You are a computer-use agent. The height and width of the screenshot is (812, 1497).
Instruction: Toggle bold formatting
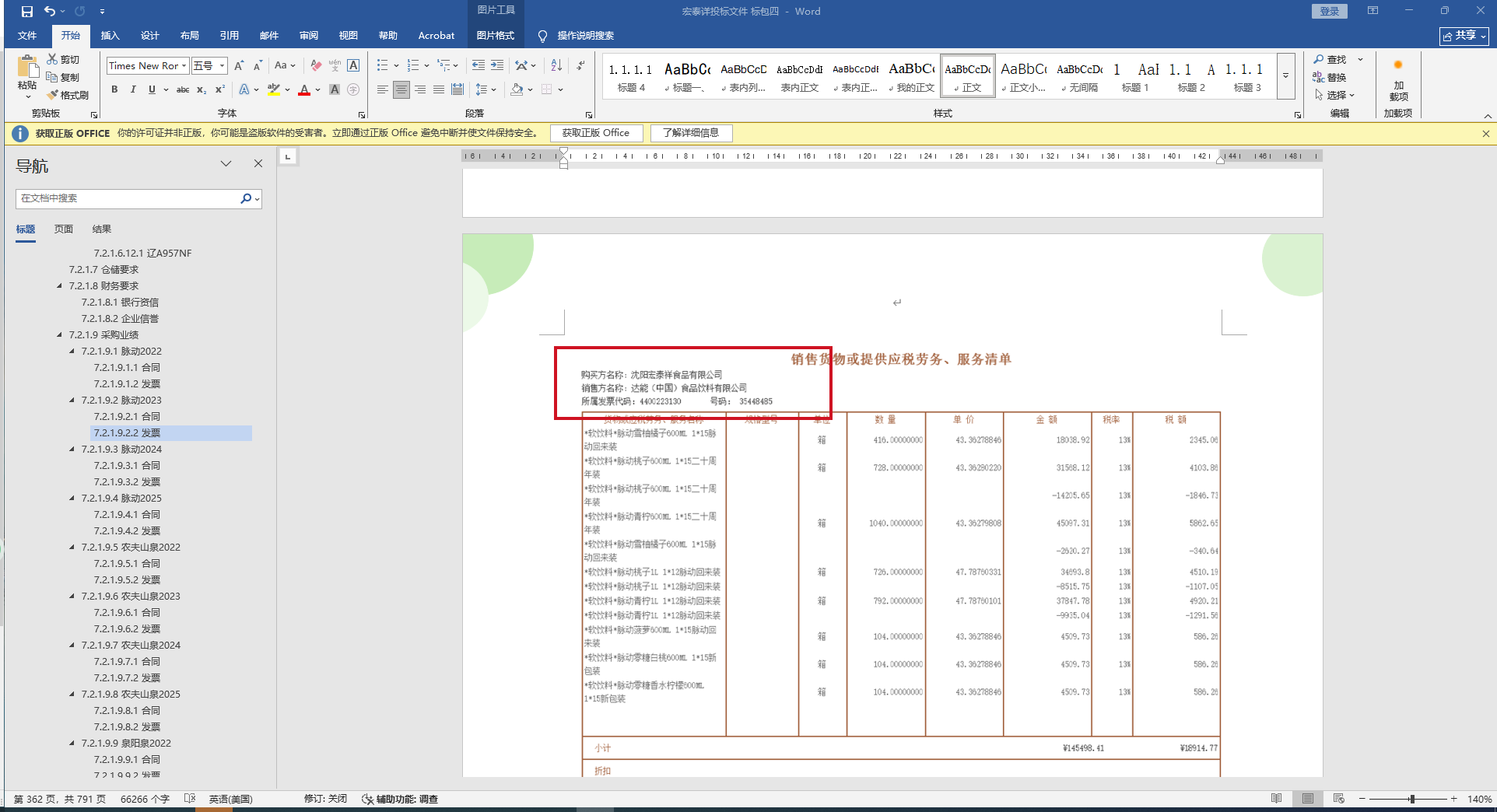(x=114, y=90)
